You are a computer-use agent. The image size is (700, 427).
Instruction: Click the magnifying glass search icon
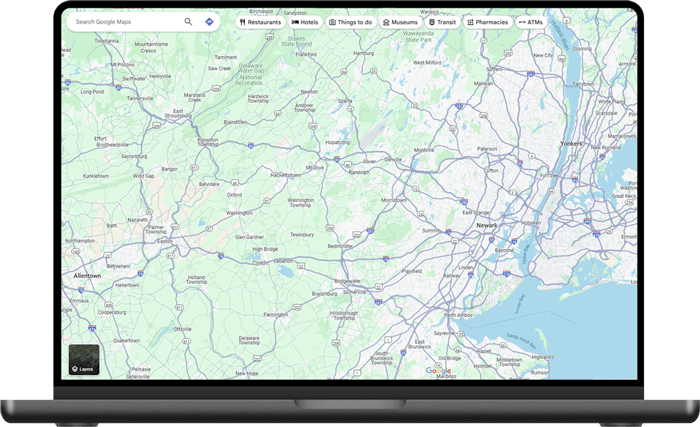click(188, 21)
